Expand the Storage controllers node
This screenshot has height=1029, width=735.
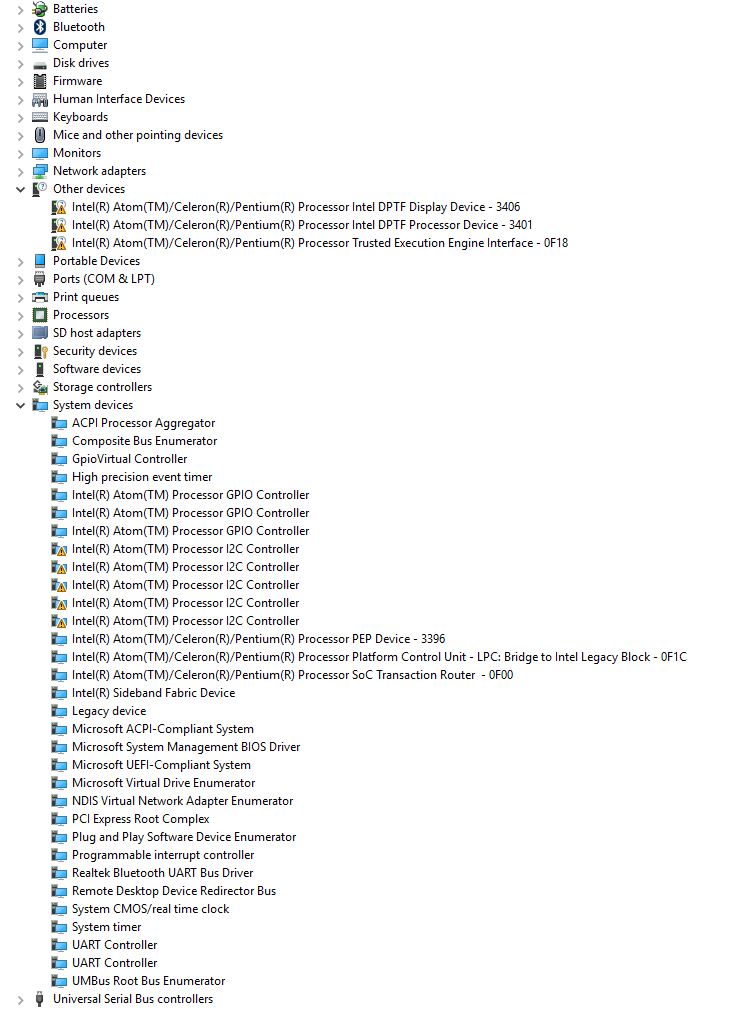coord(20,388)
